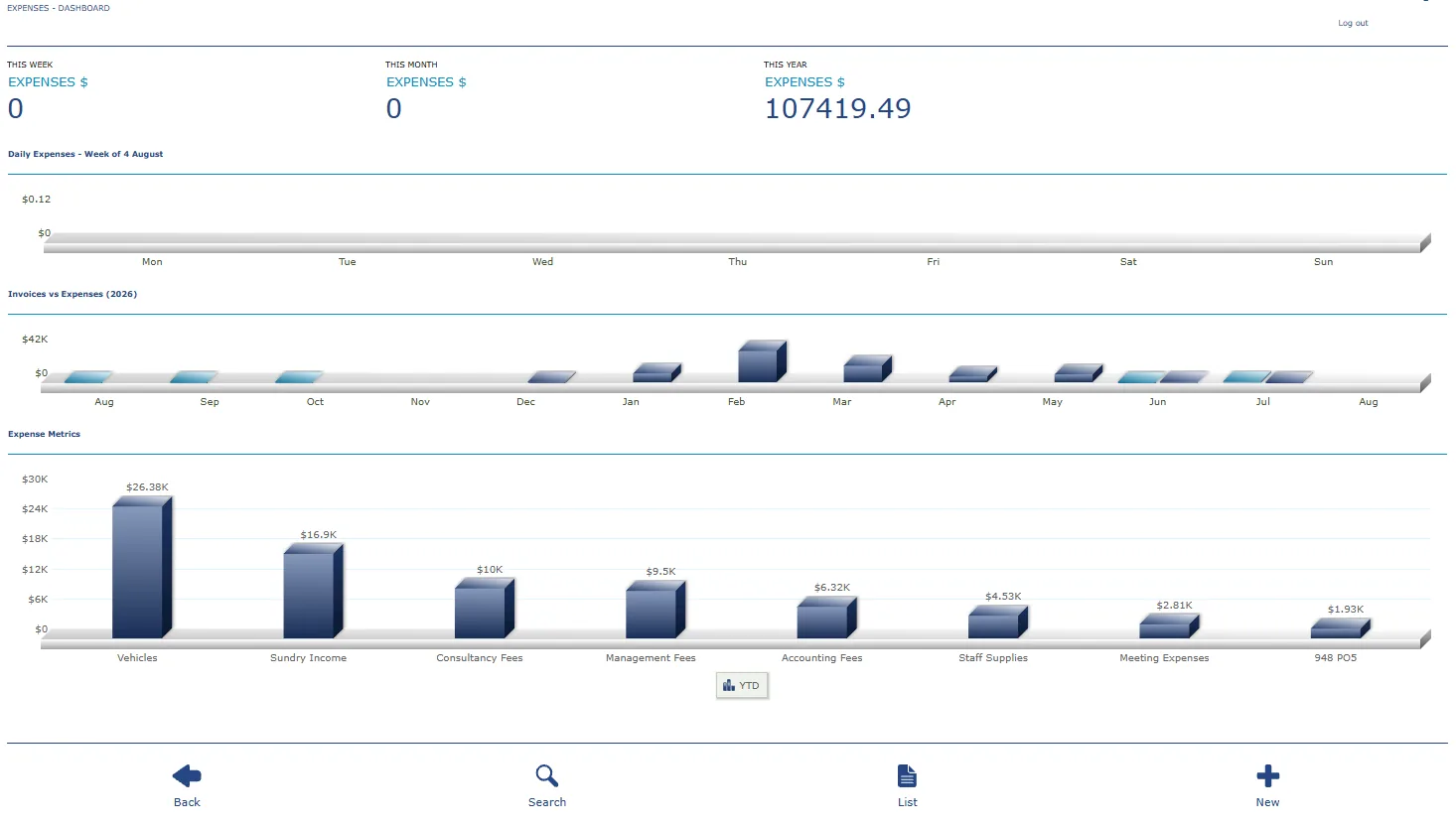Screen dimensions: 1456x828
Task: Click the $2.81K value label
Action: tap(1174, 606)
